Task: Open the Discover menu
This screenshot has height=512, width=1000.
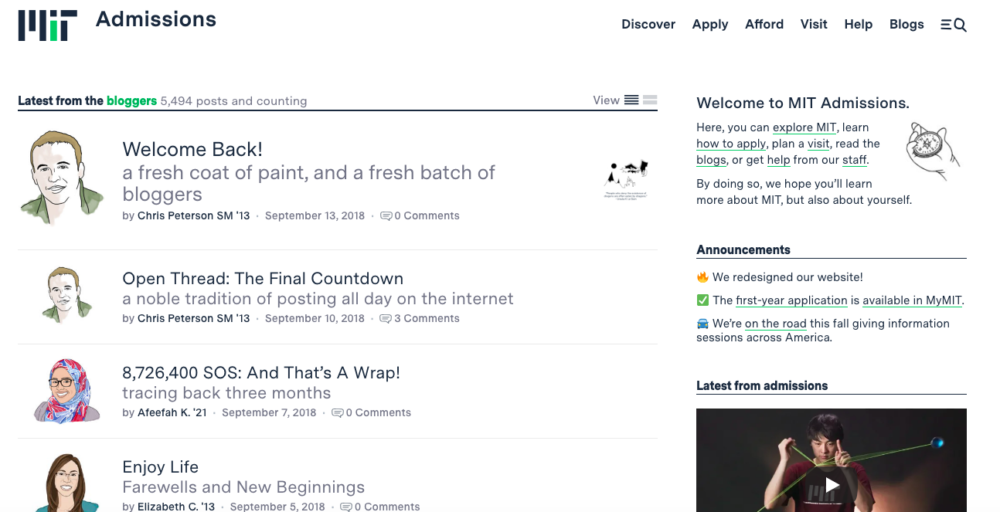Action: pos(648,24)
